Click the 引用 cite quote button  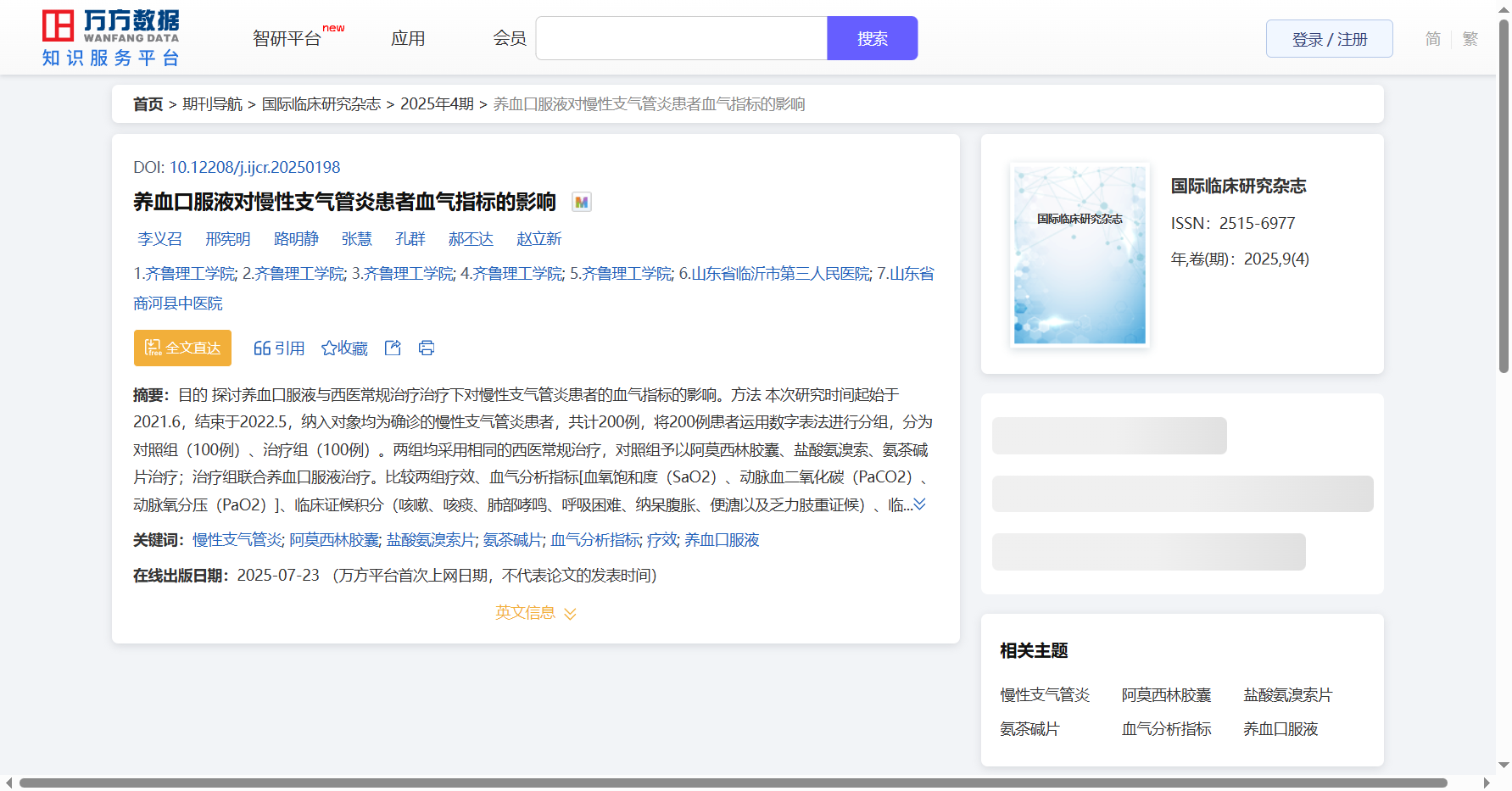pos(279,348)
